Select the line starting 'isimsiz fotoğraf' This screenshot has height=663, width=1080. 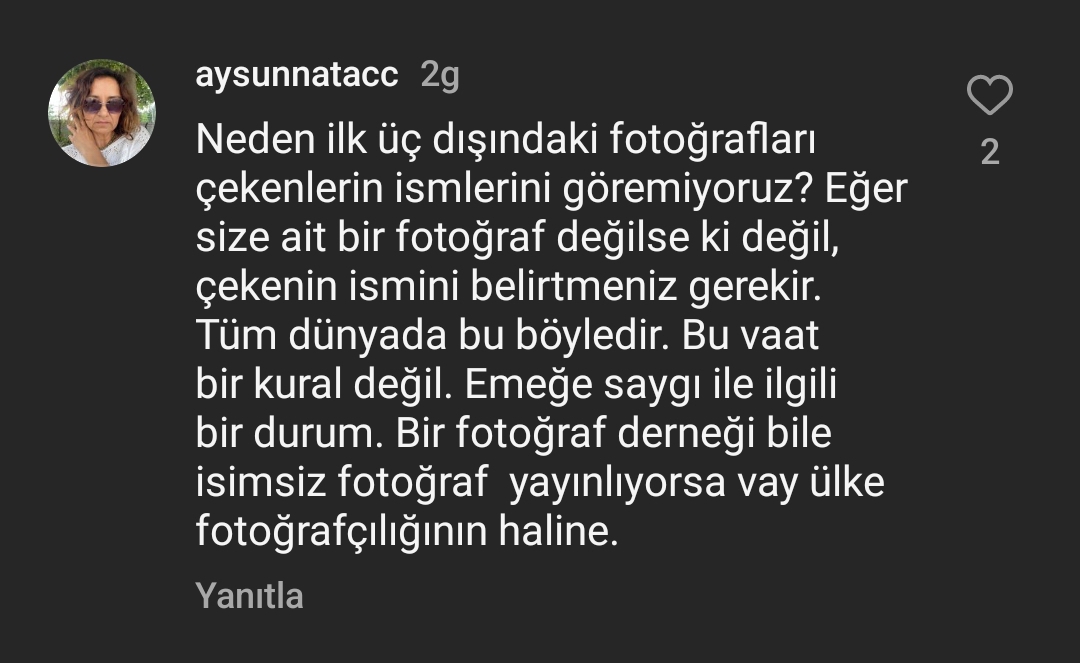540,482
